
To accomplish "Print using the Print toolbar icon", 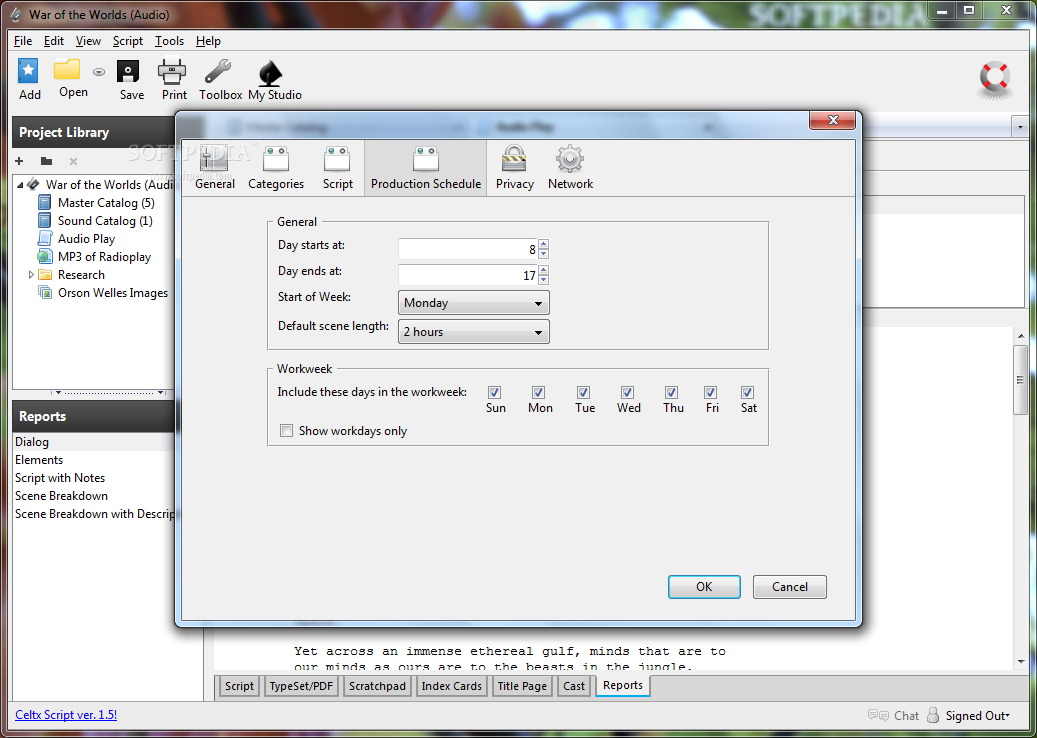I will point(173,71).
